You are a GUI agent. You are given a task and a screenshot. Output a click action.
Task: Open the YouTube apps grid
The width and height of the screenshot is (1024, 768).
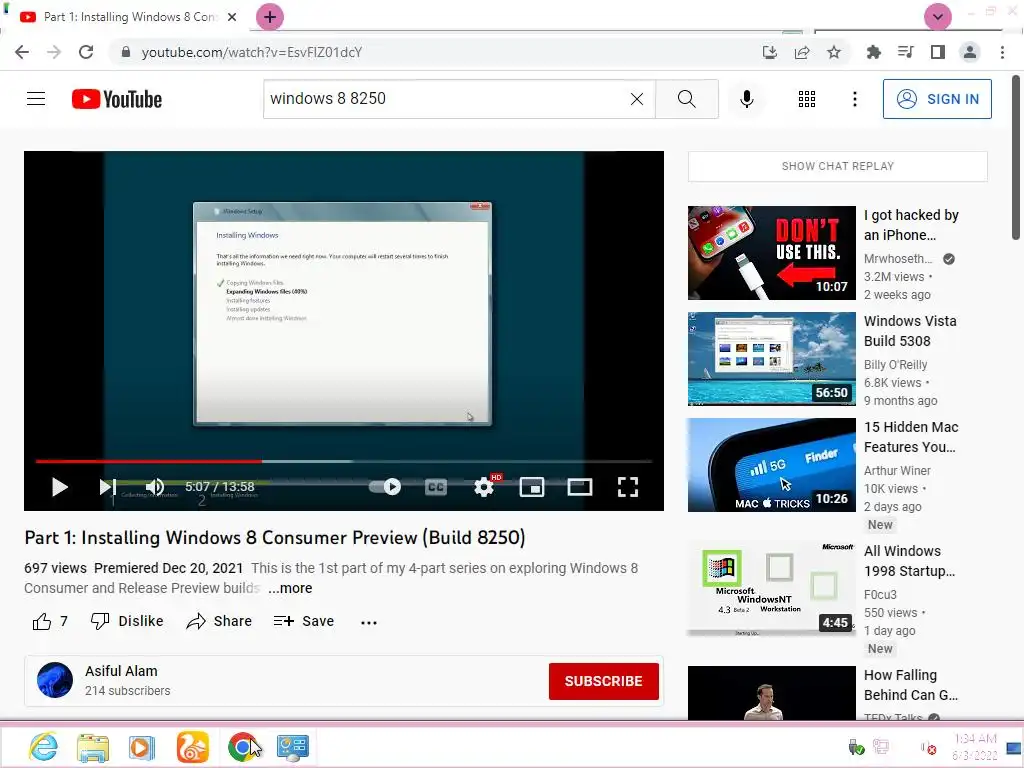[807, 99]
